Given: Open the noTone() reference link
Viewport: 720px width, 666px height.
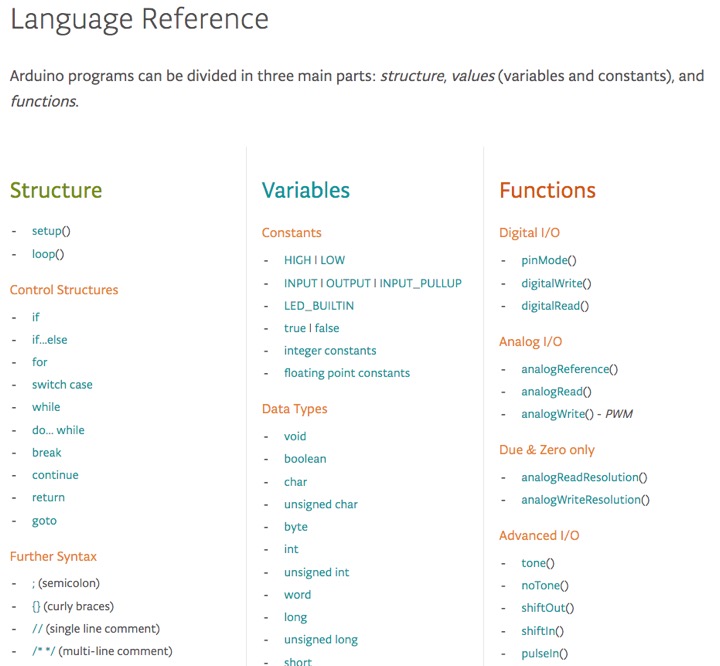Looking at the screenshot, I should coord(545,586).
